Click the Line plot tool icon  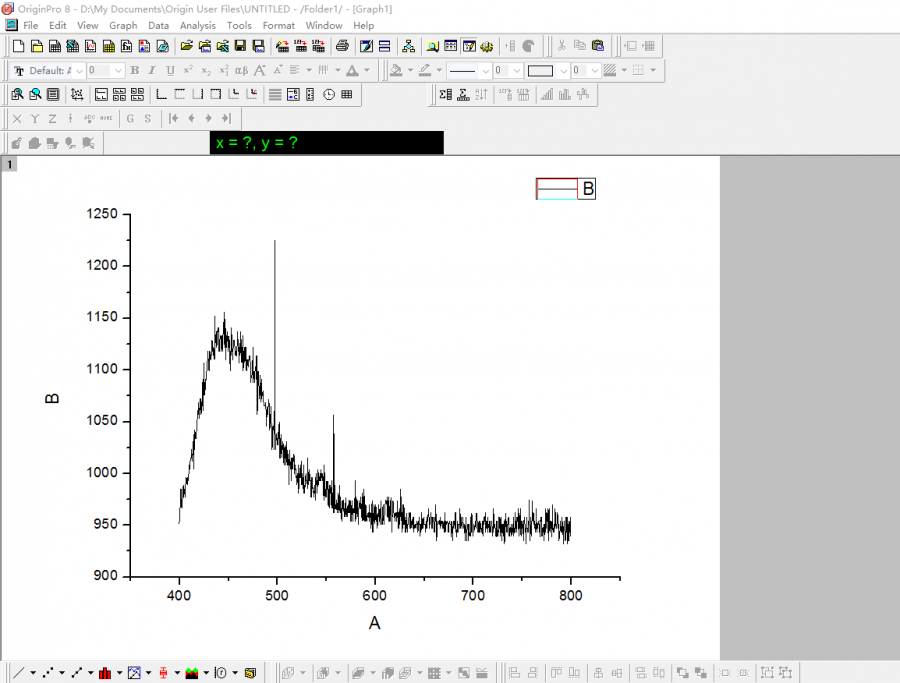pos(19,672)
